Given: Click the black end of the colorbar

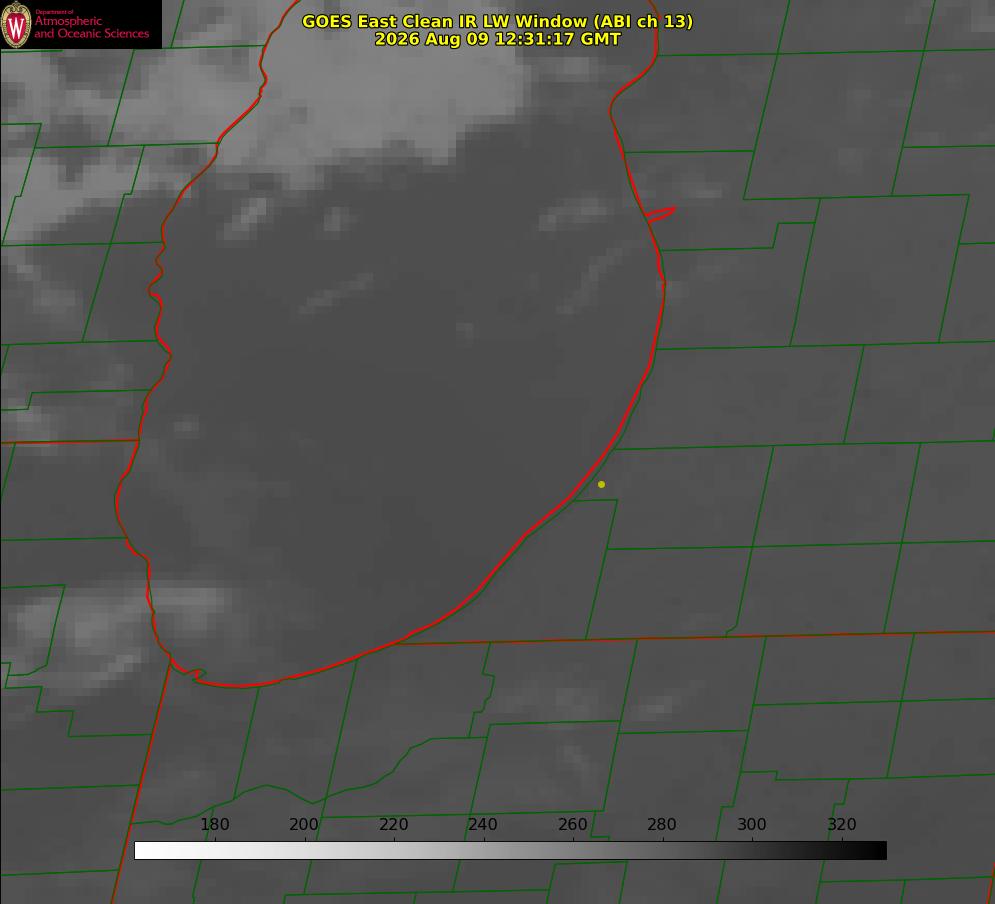Looking at the screenshot, I should click(x=874, y=851).
